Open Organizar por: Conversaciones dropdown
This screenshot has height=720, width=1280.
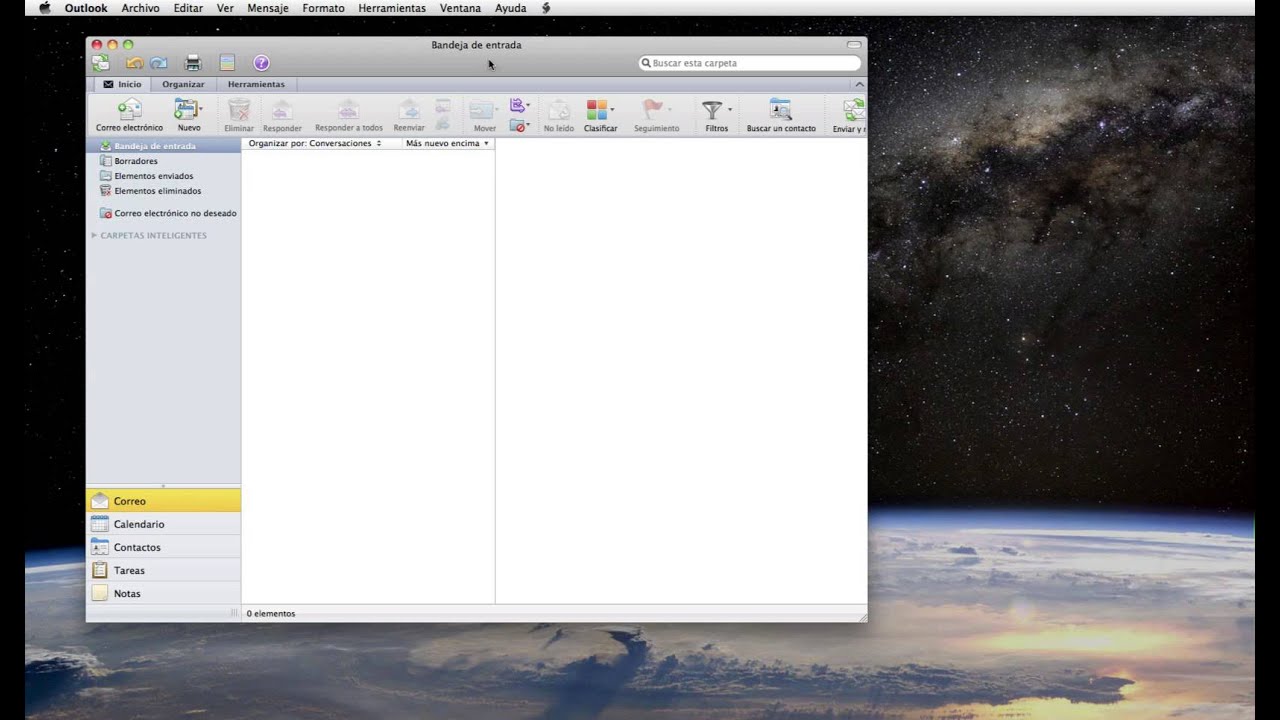(x=315, y=143)
